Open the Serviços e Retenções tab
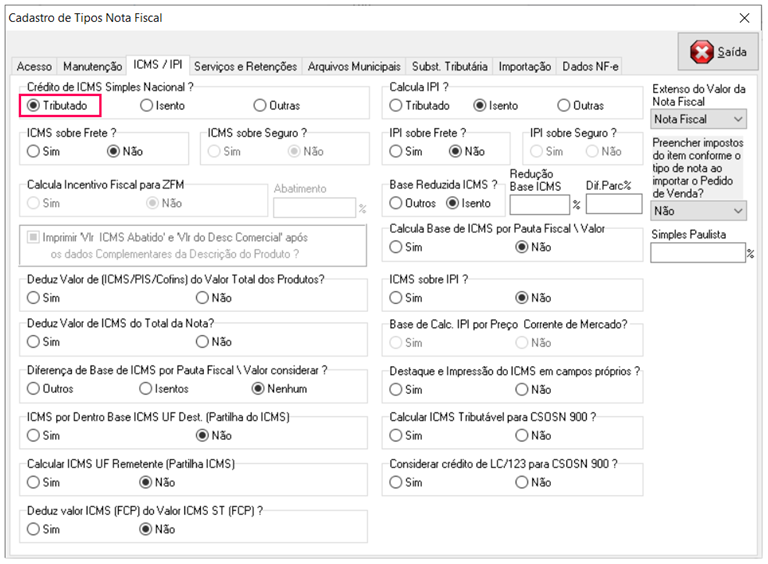The width and height of the screenshot is (768, 564). 245,67
